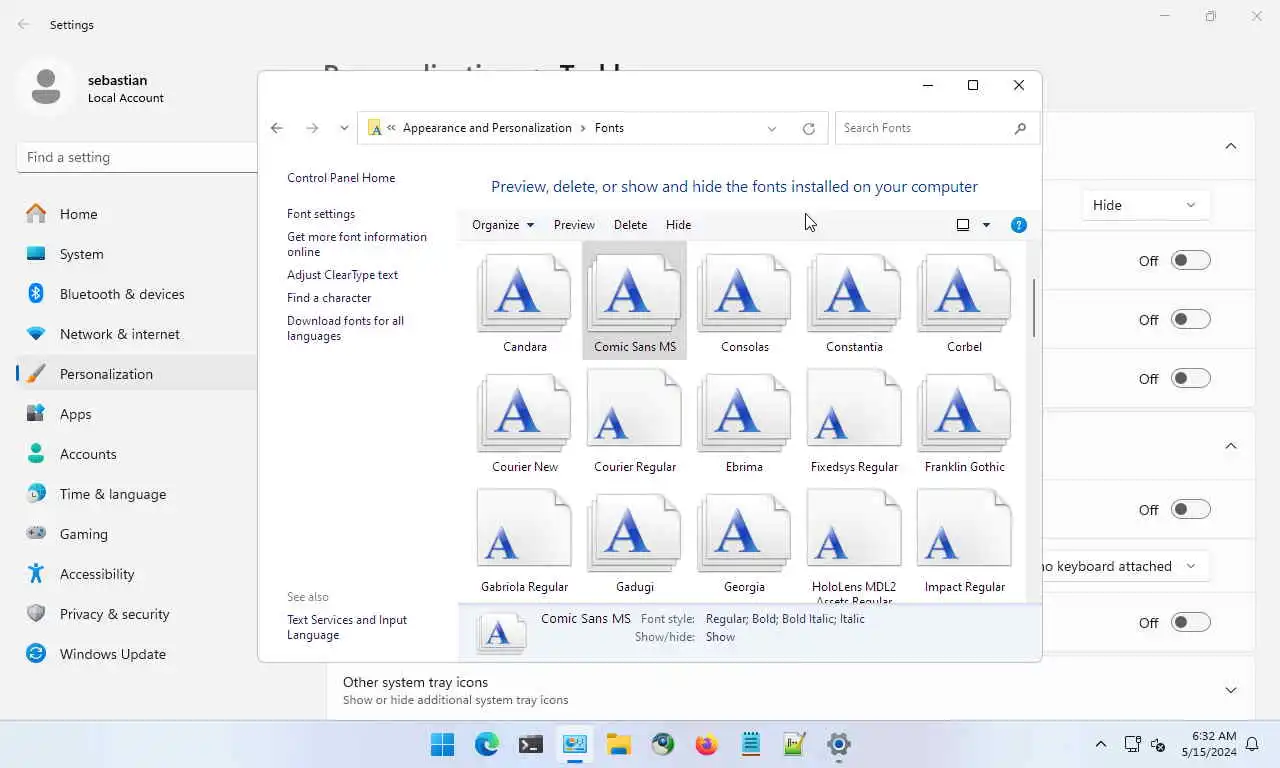Click Appearance and Personalization breadcrumb
Viewport: 1280px width, 768px height.
coord(487,128)
